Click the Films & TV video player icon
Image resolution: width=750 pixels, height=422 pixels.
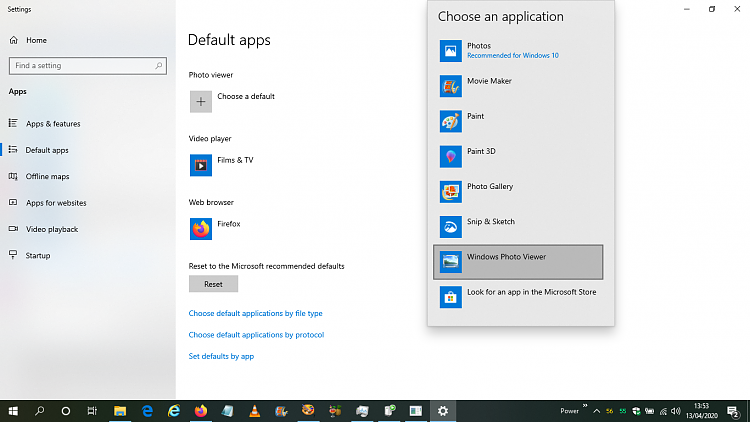pos(201,165)
